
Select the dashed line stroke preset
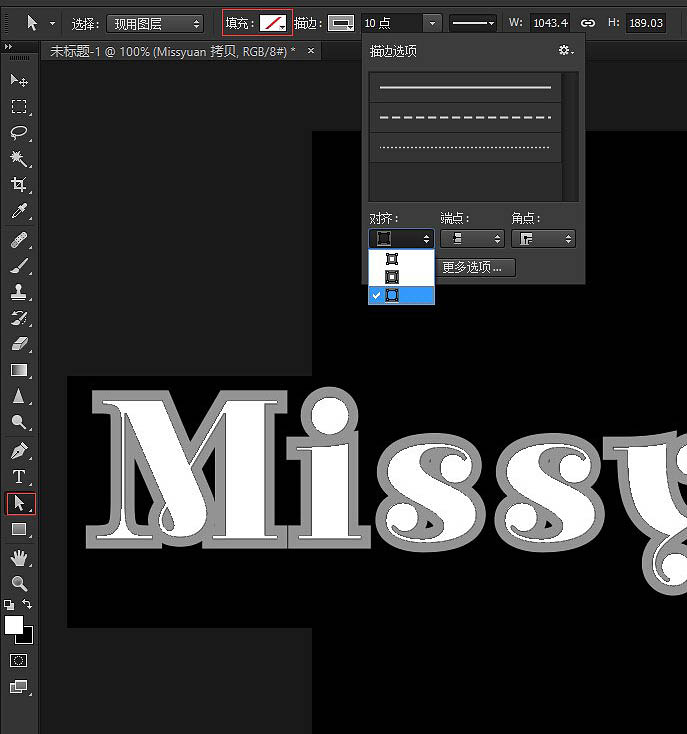pos(465,117)
